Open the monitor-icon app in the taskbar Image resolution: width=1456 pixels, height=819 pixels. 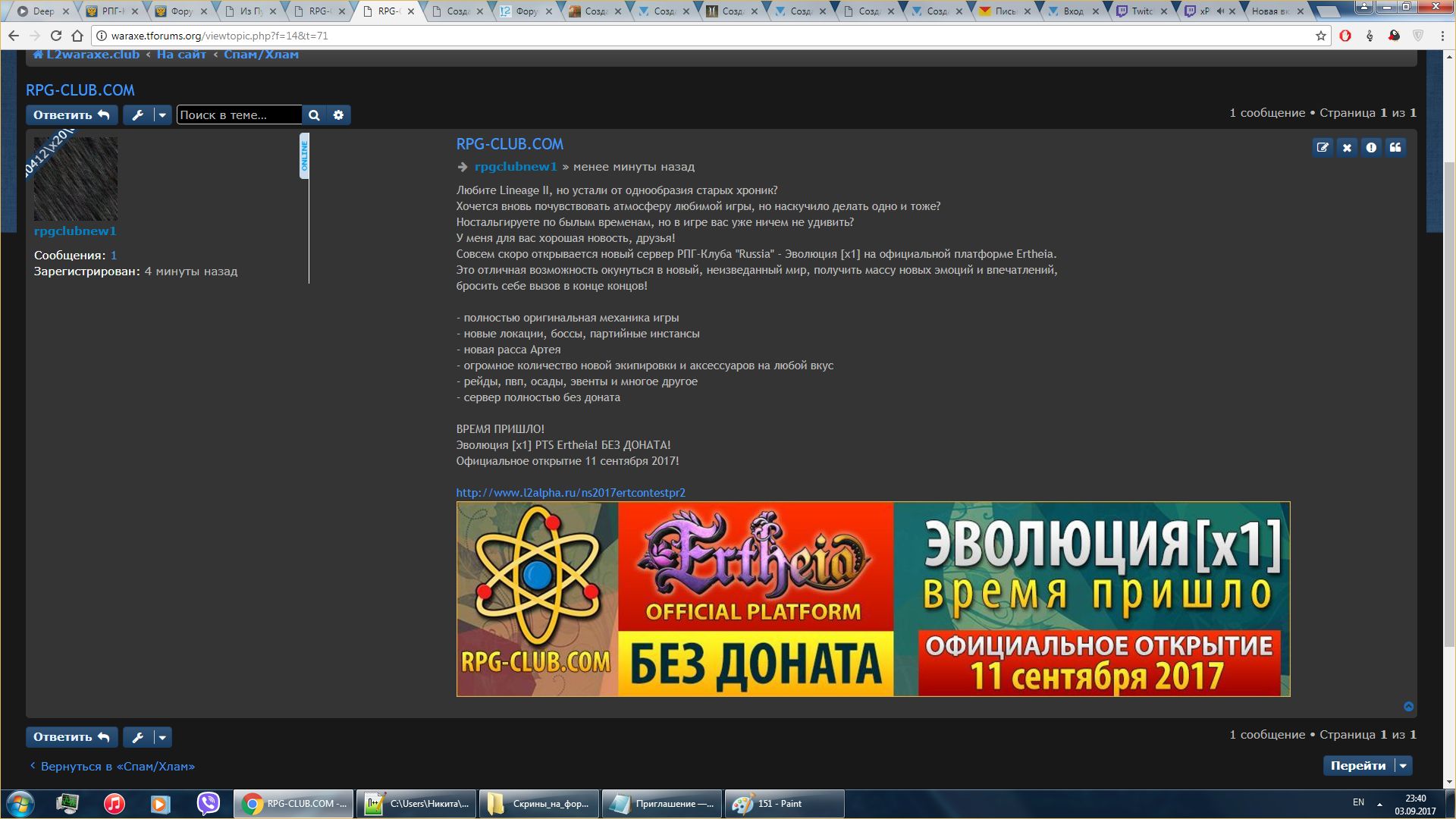click(x=67, y=804)
